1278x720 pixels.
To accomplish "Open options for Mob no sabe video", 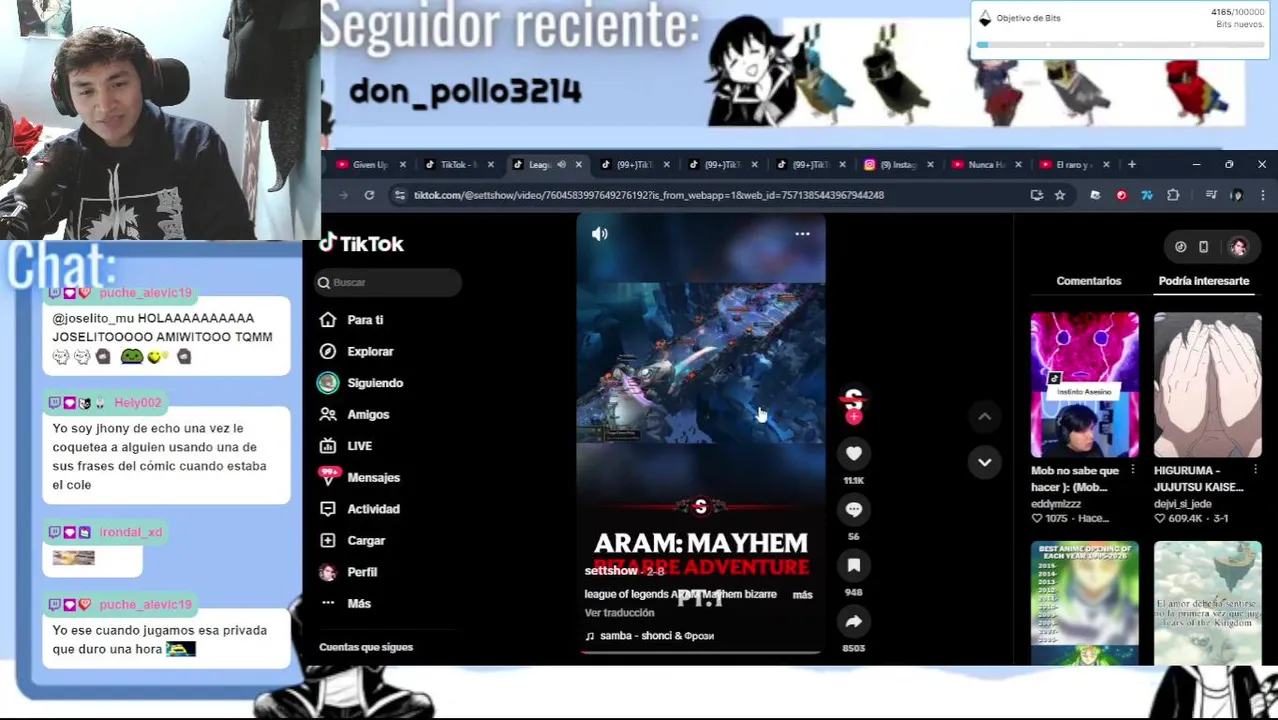I will click(x=1132, y=470).
